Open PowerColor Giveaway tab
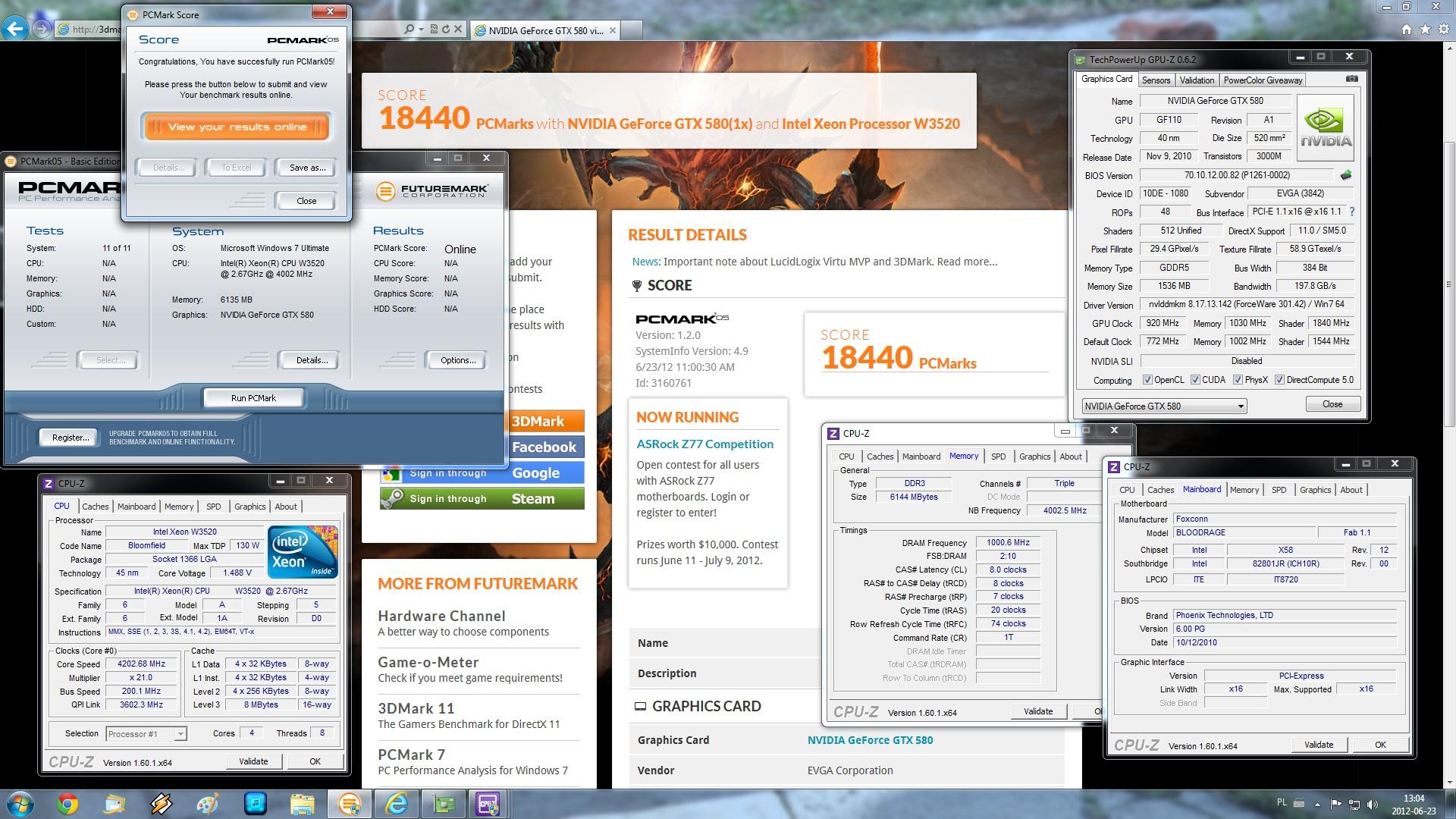Image resolution: width=1456 pixels, height=819 pixels. [1263, 80]
